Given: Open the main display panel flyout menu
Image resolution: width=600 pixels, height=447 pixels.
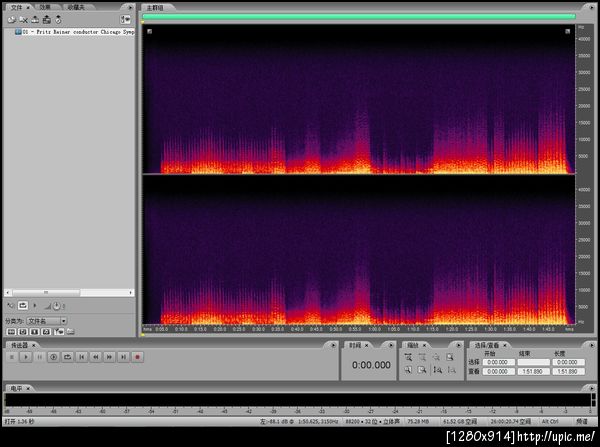Looking at the screenshot, I should click(591, 7).
